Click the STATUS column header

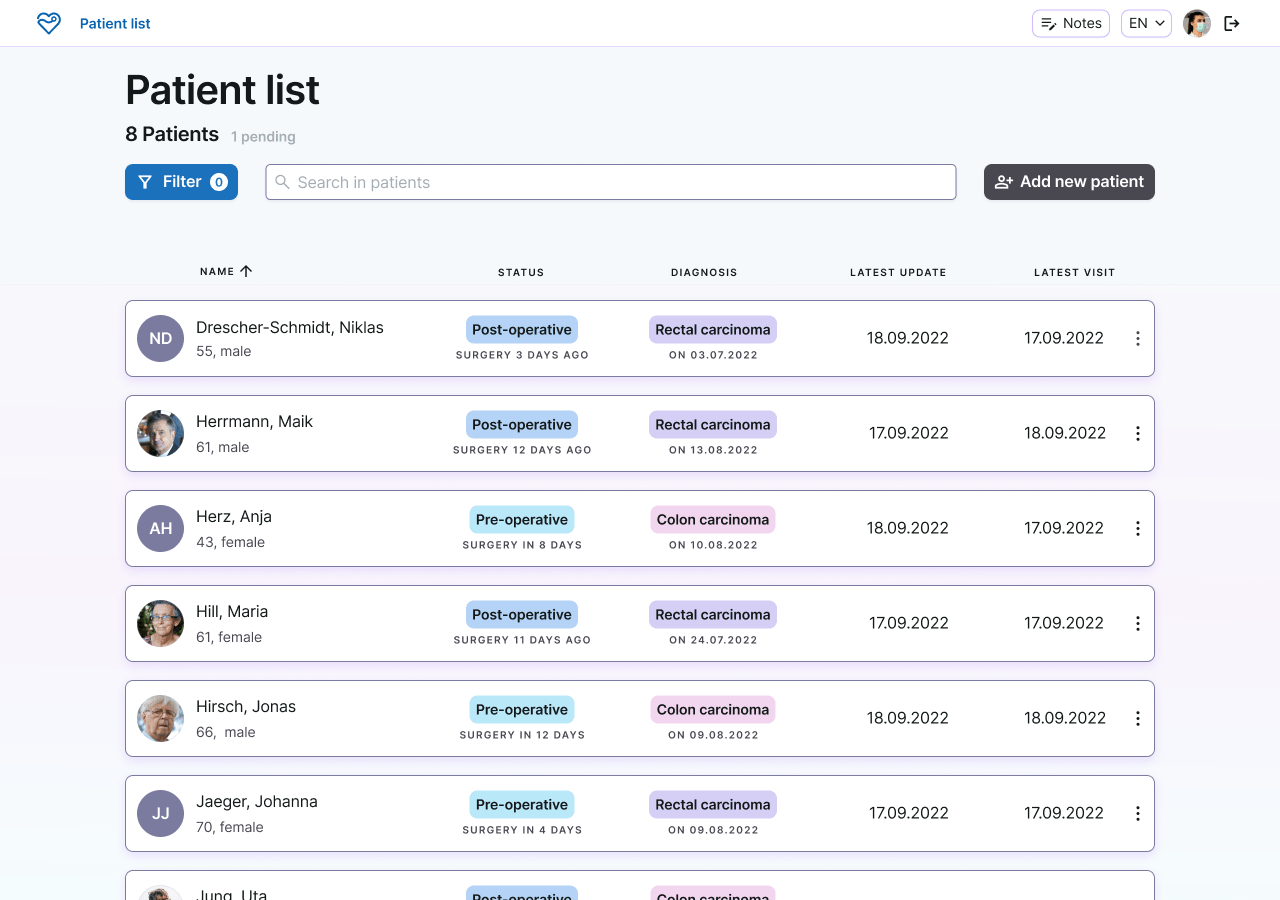pyautogui.click(x=521, y=271)
